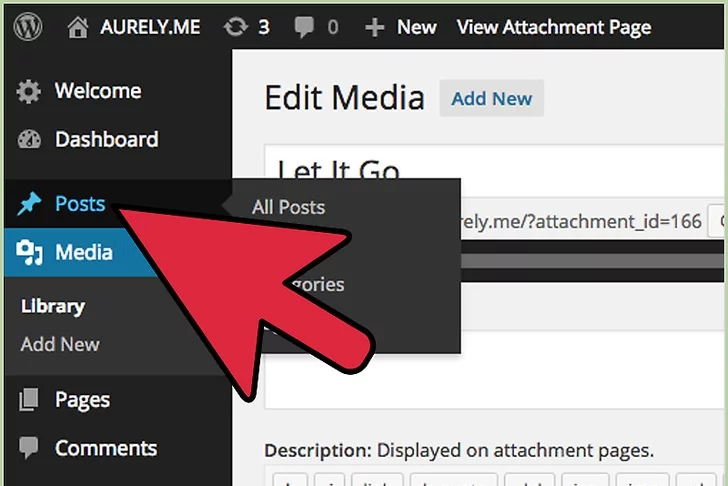Open the Media Library submenu item
This screenshot has width=728, height=486.
click(x=52, y=306)
